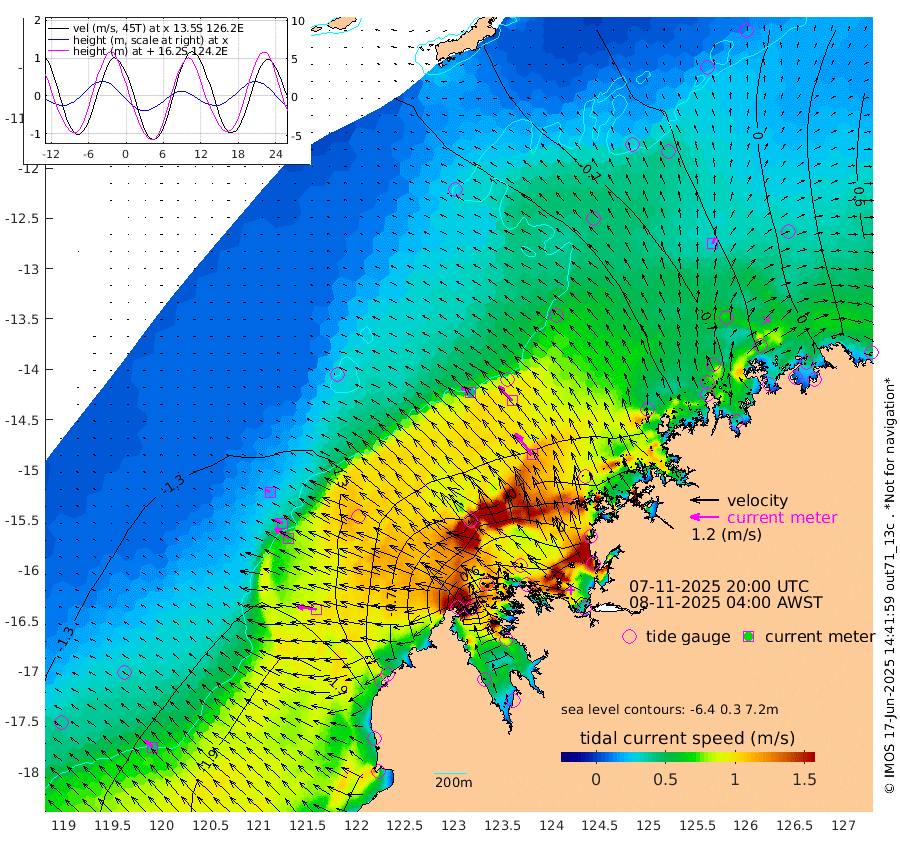Image resolution: width=900 pixels, height=846 pixels.
Task: Click inset left-axis tick '2'
Action: (x=37, y=20)
